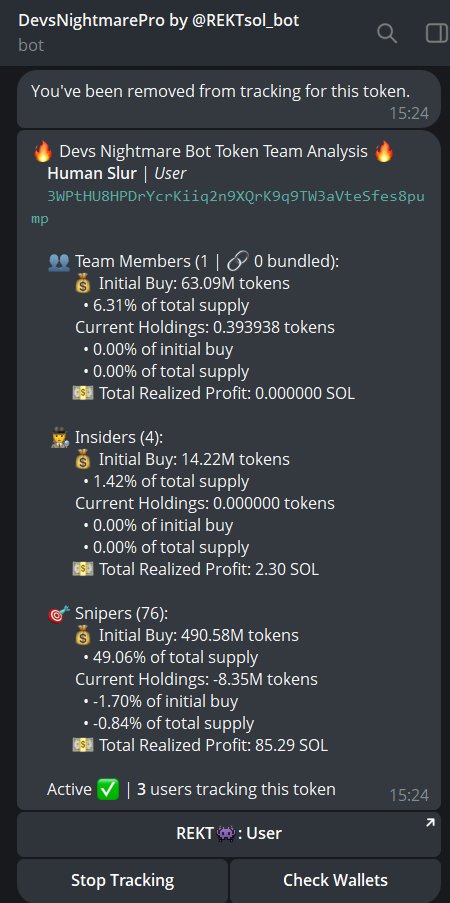
Task: Open the DevsNightmarePro bot profile header
Action: (x=158, y=32)
